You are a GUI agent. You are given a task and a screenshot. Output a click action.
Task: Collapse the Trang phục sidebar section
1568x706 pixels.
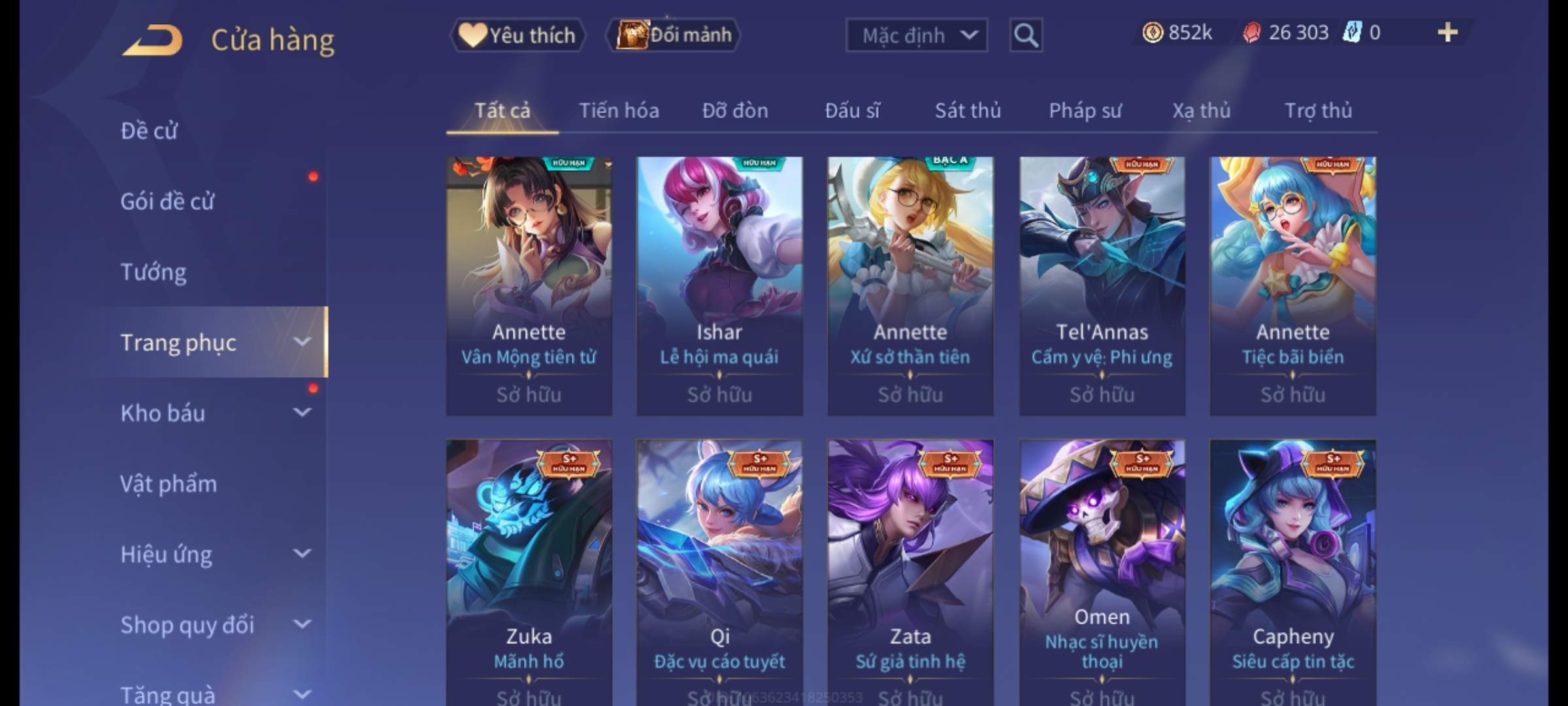(x=302, y=342)
